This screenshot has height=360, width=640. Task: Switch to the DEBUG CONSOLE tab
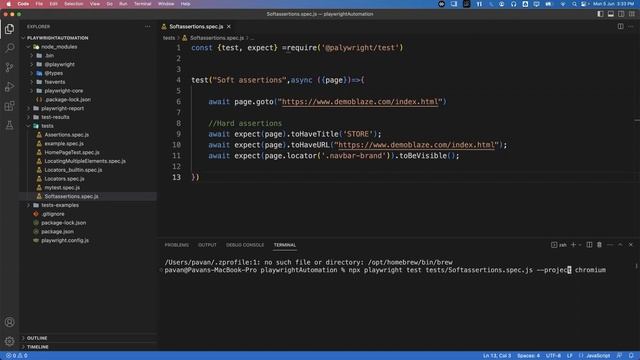coord(245,245)
